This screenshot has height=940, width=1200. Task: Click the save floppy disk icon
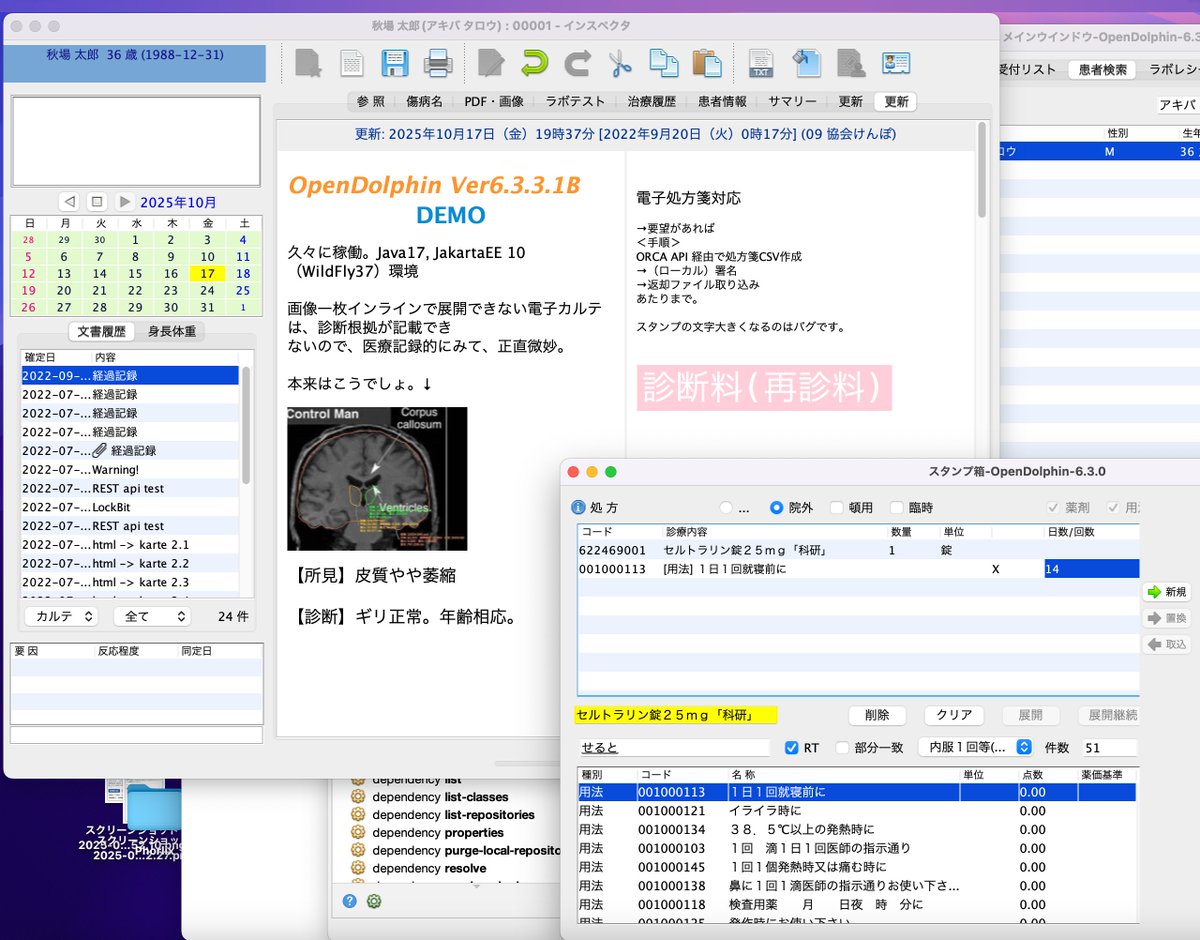pos(397,64)
